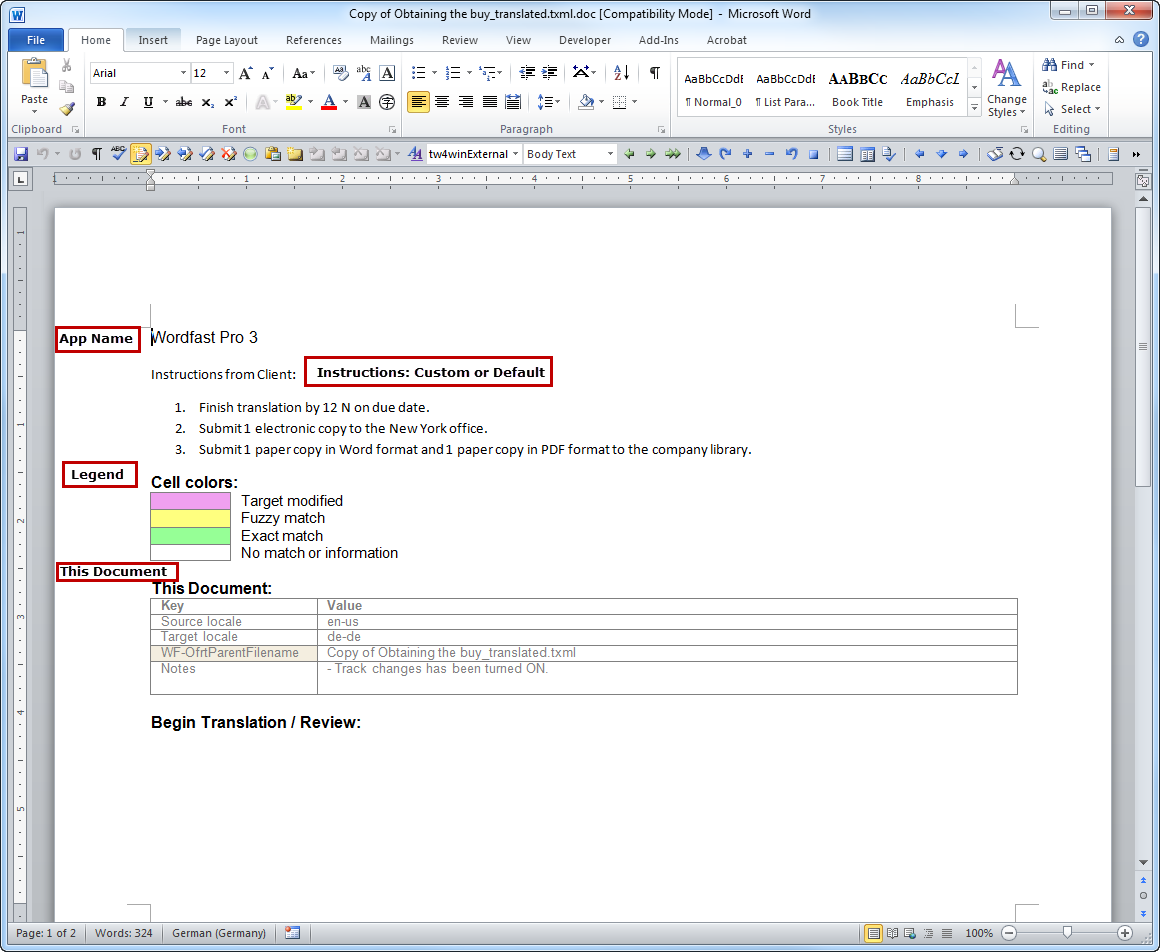This screenshot has width=1160, height=952.
Task: Switch to the Page Layout tab
Action: pyautogui.click(x=226, y=40)
